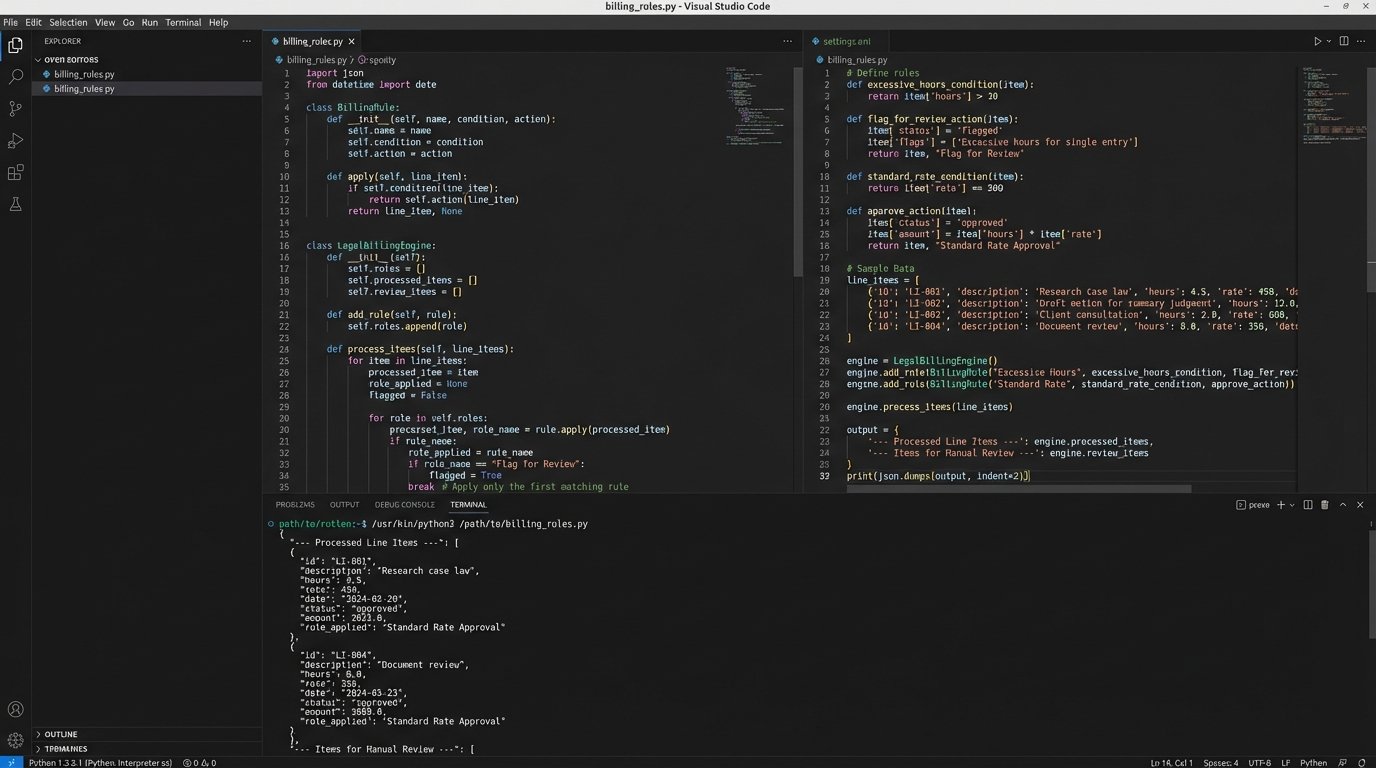The image size is (1376, 768).
Task: Open the Terminal menu in menu bar
Action: (182, 22)
